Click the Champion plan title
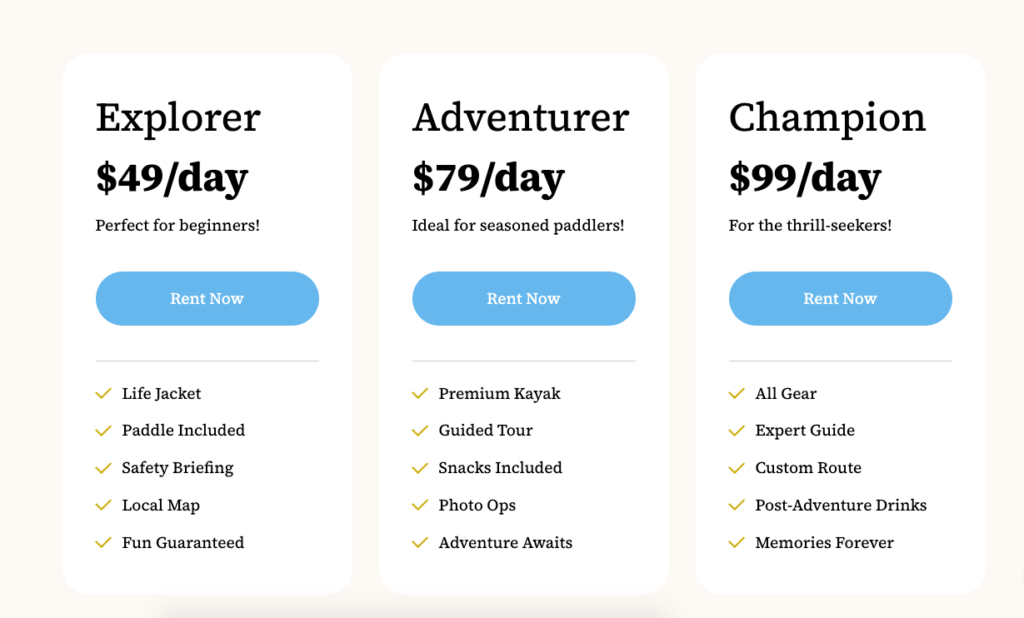Viewport: 1024px width, 618px height. pyautogui.click(x=827, y=118)
